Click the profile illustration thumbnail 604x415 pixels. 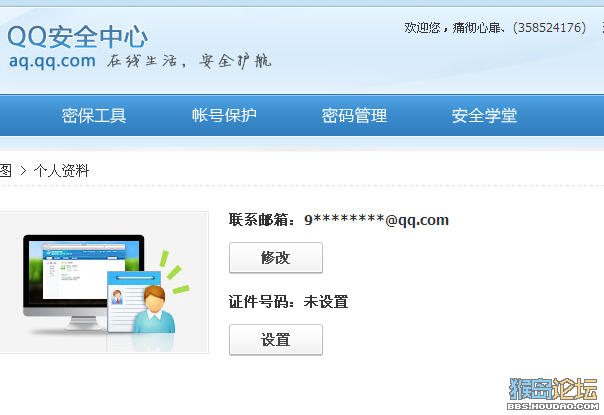[x=103, y=282]
